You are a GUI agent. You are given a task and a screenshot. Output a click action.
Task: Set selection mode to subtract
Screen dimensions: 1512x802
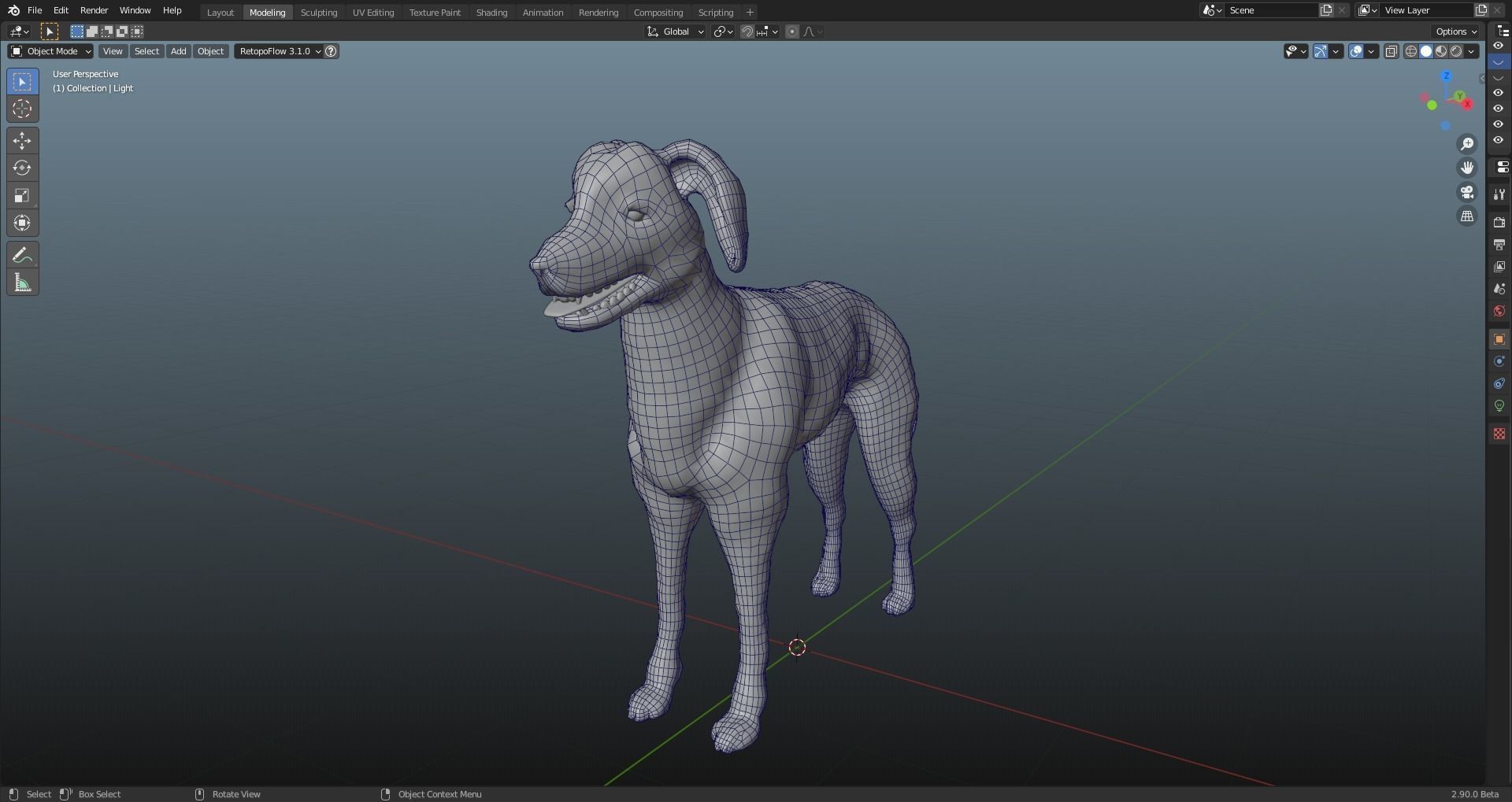(107, 31)
